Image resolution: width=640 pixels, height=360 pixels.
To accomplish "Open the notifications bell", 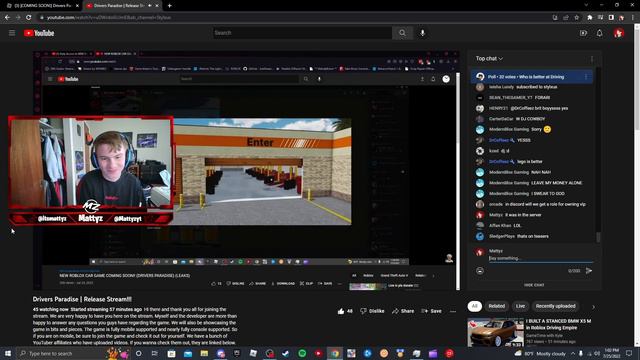I will point(599,33).
